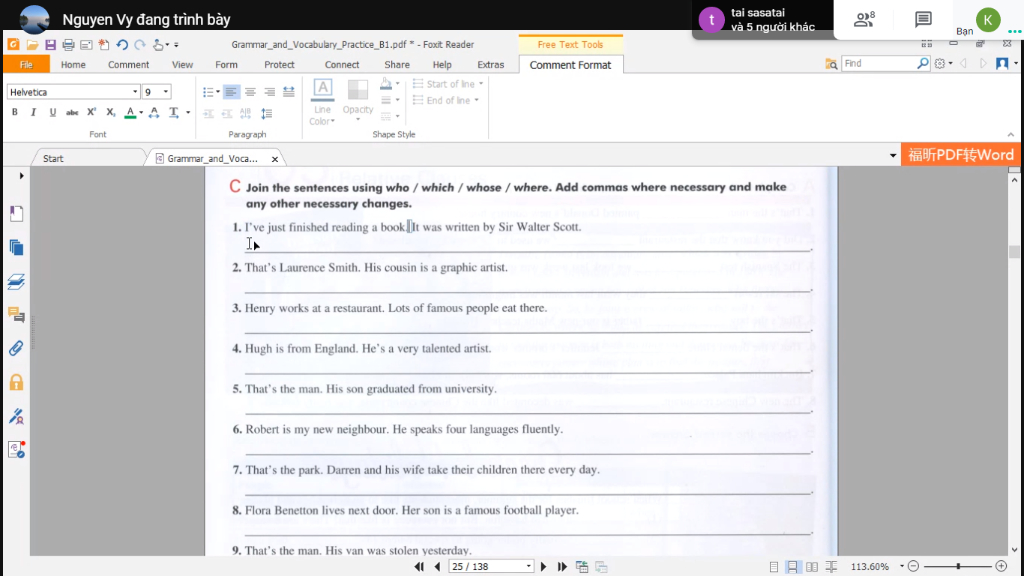Viewport: 1024px width, 576px height.
Task: Redo the last undone action
Action: point(140,44)
